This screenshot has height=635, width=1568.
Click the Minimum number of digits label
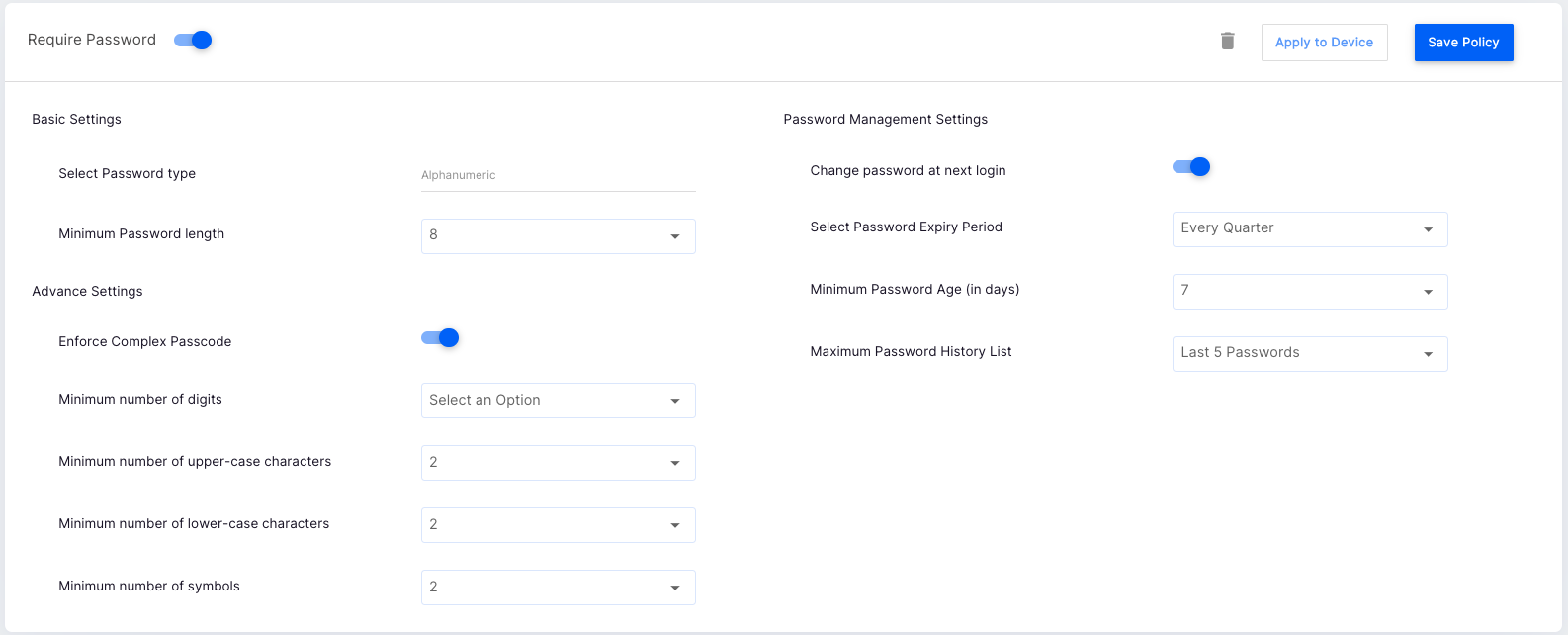[x=140, y=399]
